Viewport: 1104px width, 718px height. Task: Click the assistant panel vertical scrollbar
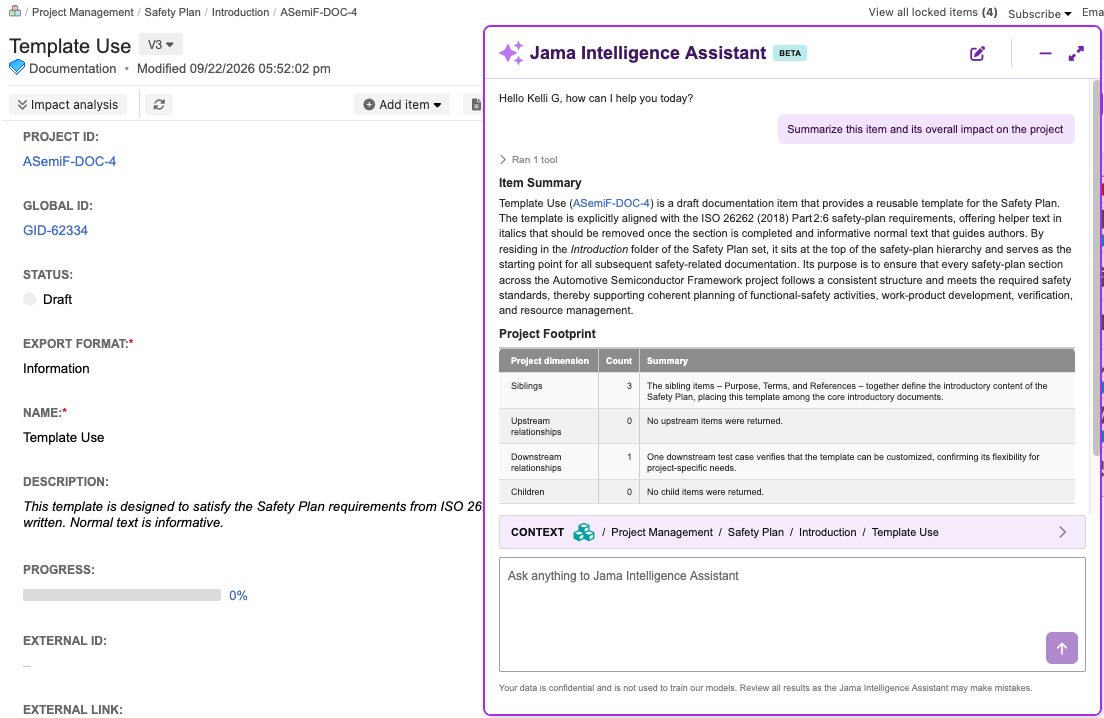1096,267
